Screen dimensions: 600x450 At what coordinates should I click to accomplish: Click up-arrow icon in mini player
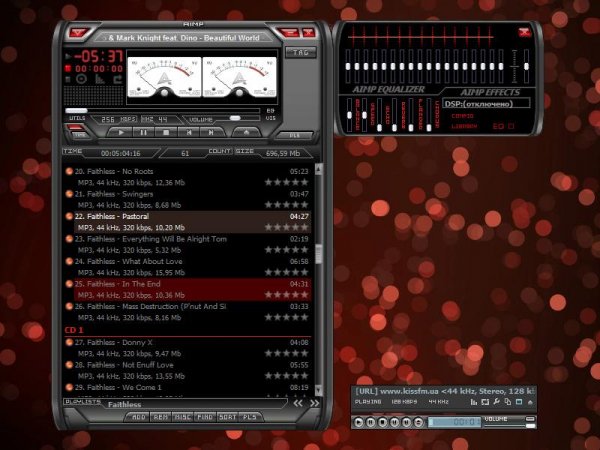pyautogui.click(x=530, y=402)
